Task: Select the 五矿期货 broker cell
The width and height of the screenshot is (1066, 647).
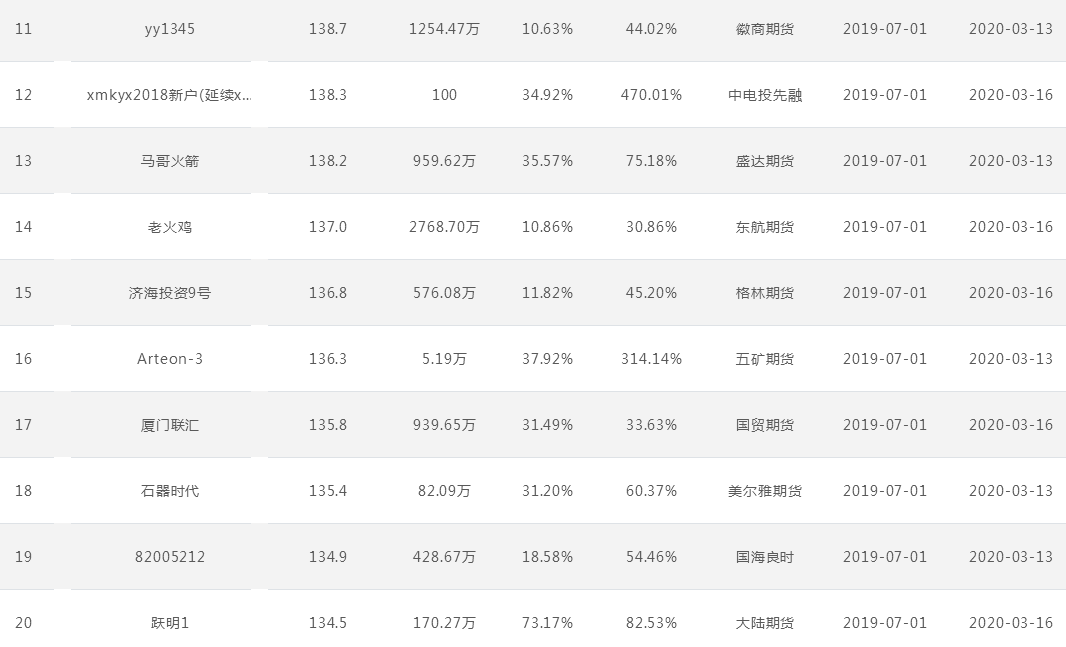Action: (x=765, y=359)
